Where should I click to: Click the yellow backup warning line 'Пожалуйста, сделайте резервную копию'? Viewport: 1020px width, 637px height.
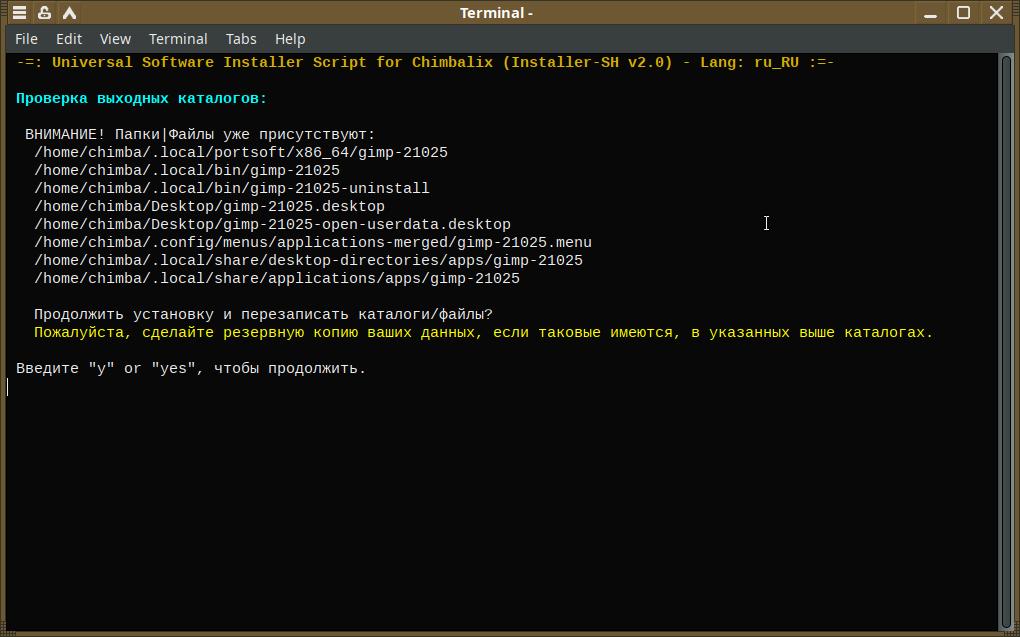coord(483,332)
